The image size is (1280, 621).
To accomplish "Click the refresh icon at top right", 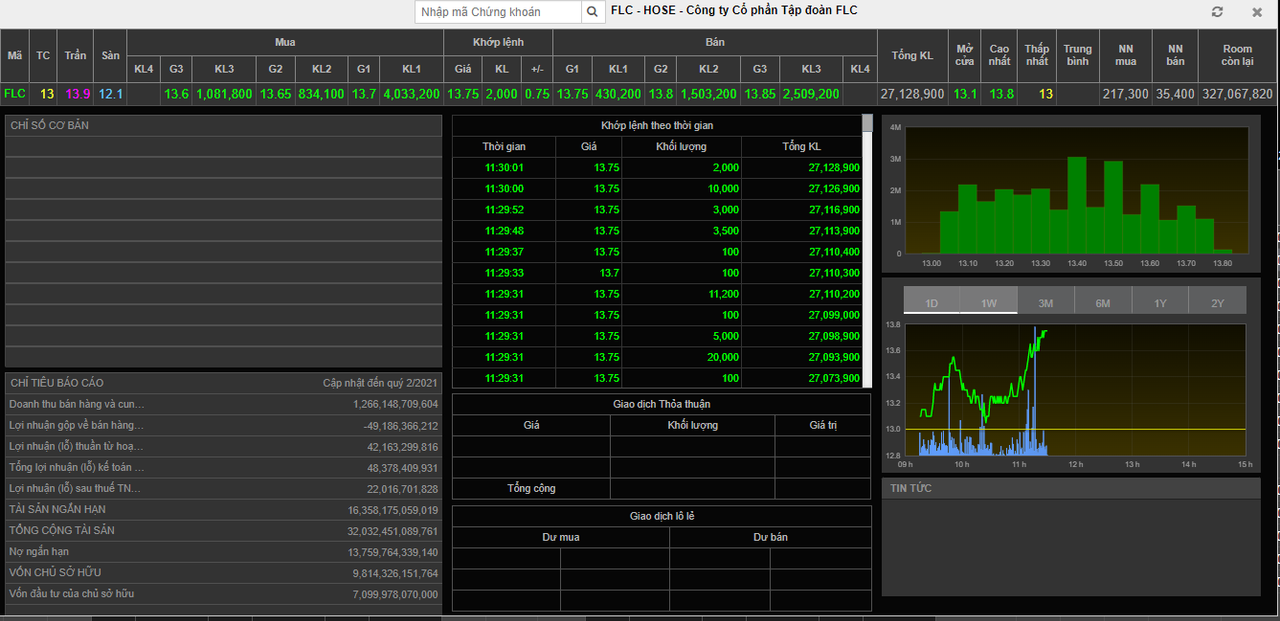I will pos(1217,12).
